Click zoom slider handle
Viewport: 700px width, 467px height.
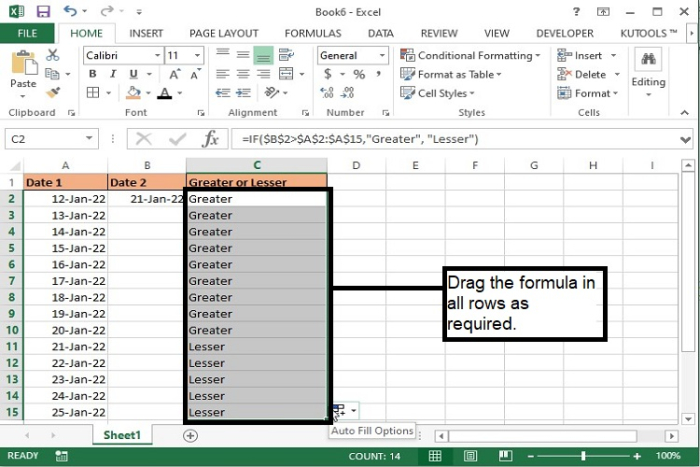click(x=583, y=456)
